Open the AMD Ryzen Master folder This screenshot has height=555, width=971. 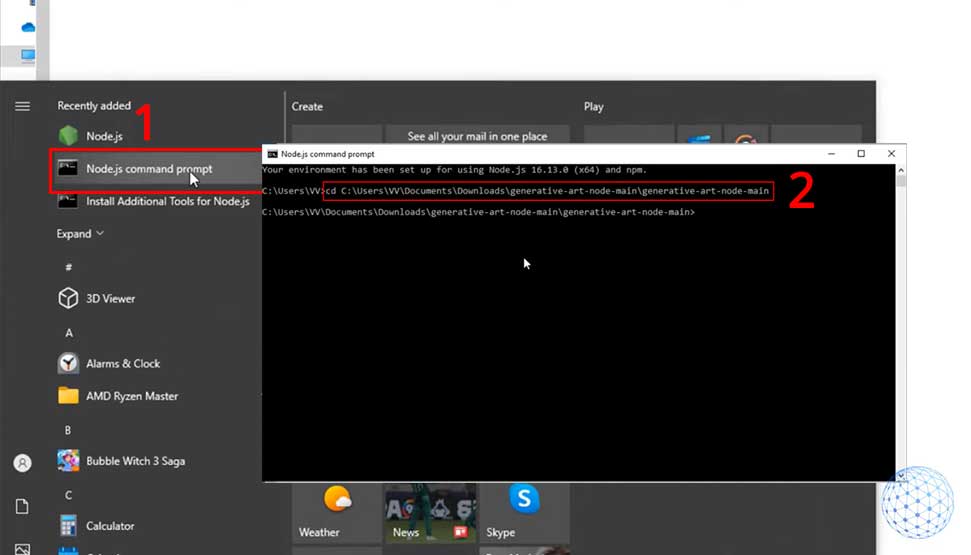(x=118, y=396)
